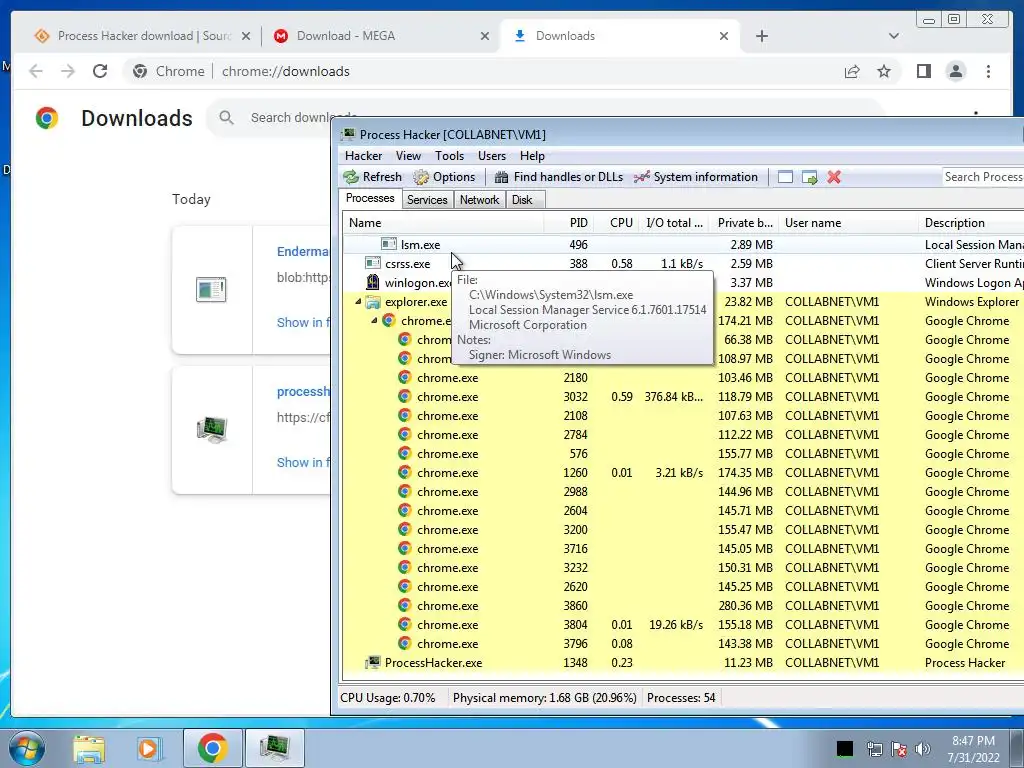Viewport: 1024px width, 768px height.
Task: Click the Physical memory status bar entry
Action: pyautogui.click(x=545, y=697)
